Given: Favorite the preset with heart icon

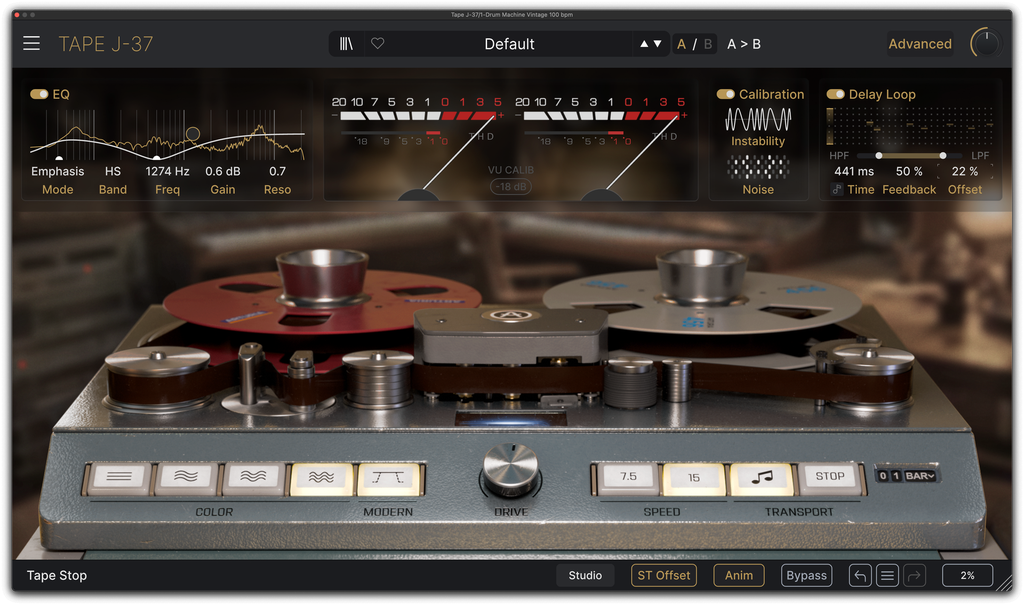Looking at the screenshot, I should (x=377, y=43).
